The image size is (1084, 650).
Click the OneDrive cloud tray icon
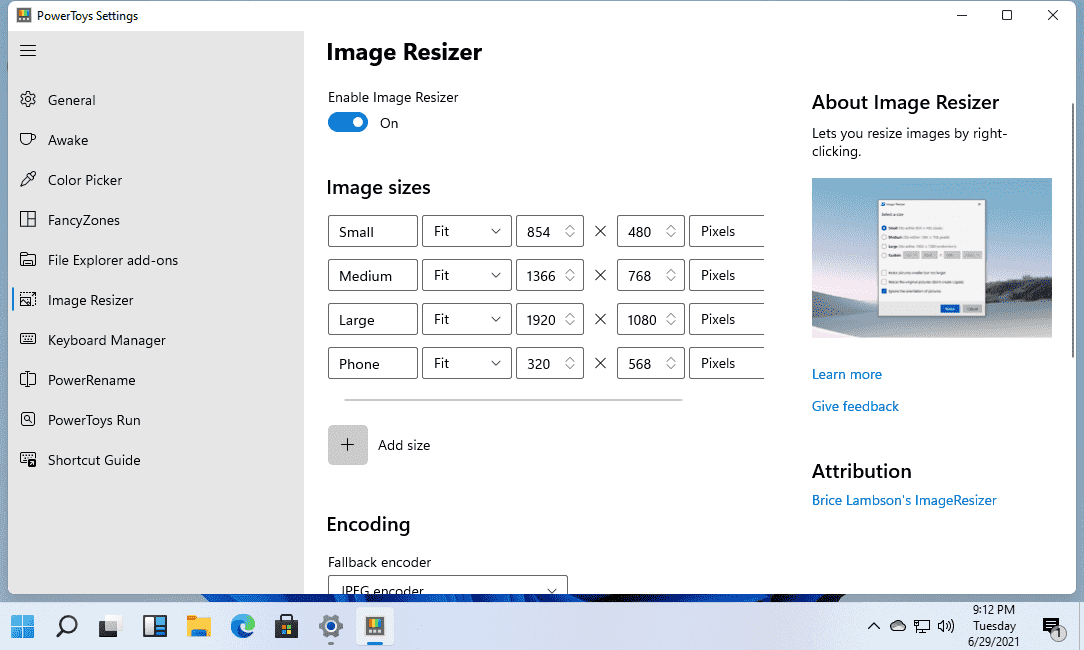pyautogui.click(x=897, y=626)
